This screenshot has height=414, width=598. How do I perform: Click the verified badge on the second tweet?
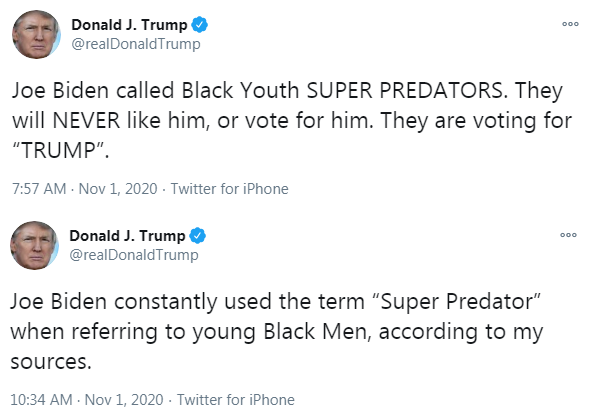click(x=197, y=236)
